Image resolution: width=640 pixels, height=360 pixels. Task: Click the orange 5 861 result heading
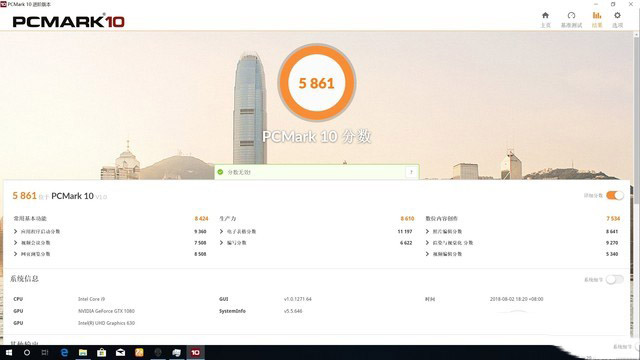[24, 196]
